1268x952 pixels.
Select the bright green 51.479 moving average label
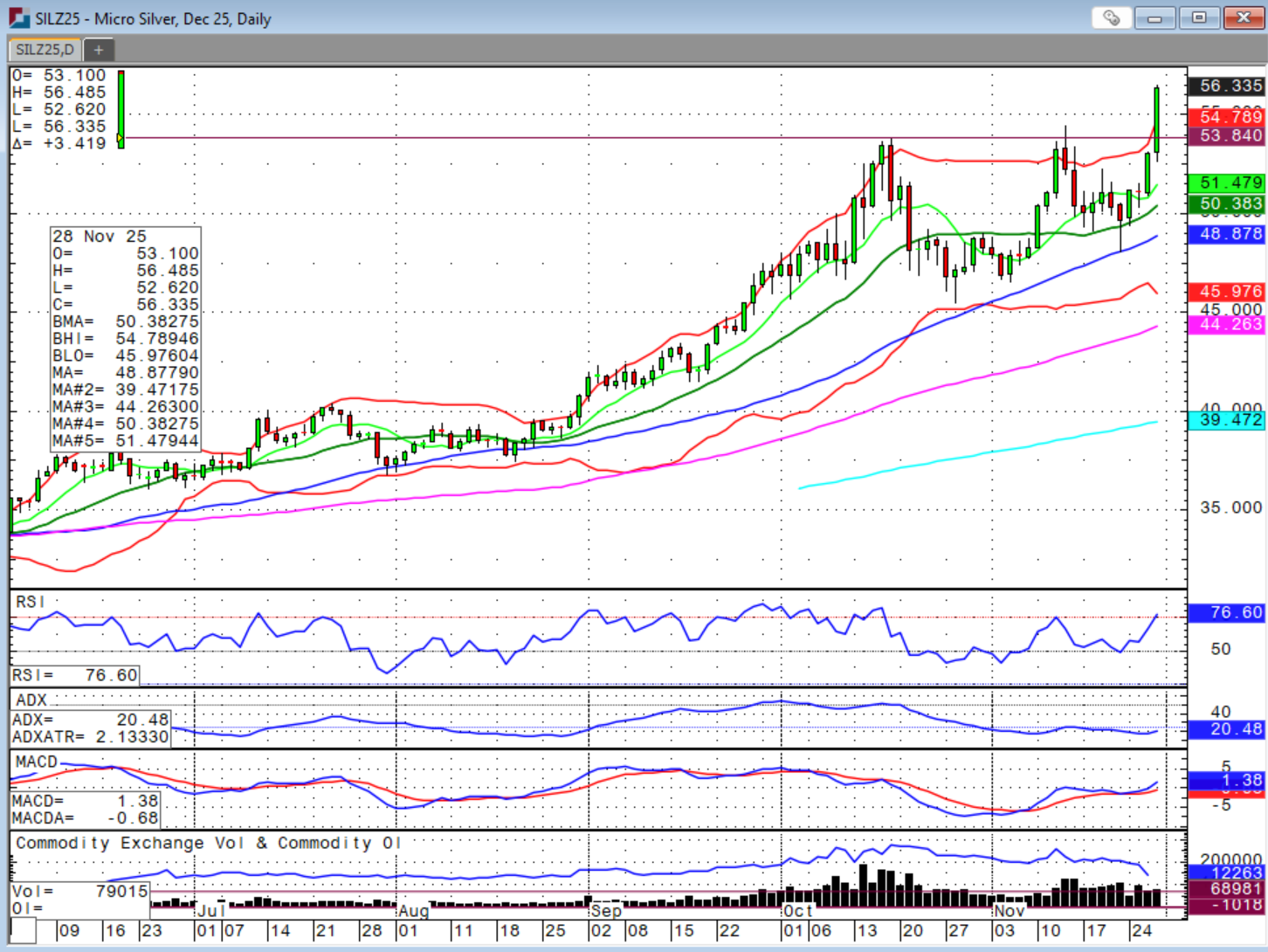1227,183
